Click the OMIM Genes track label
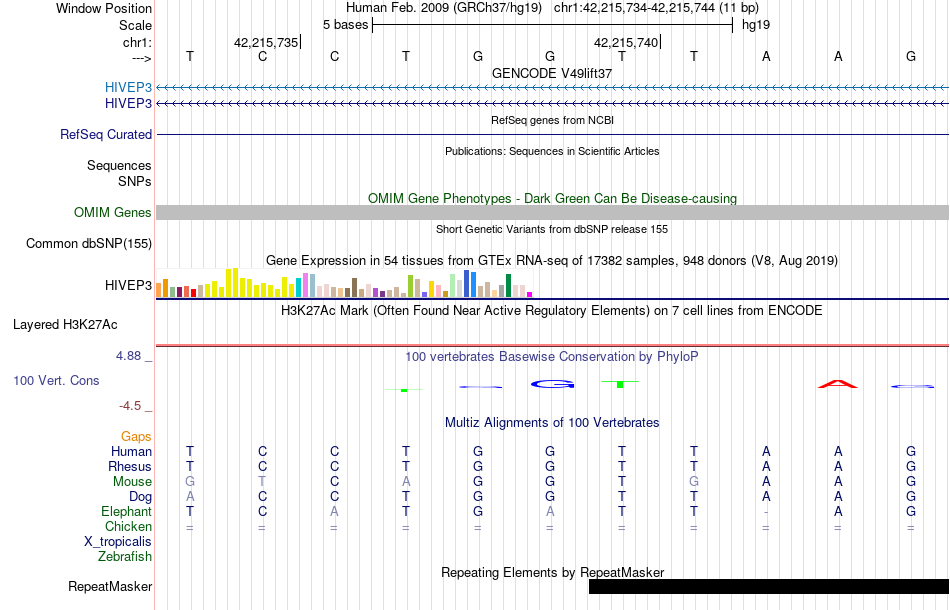Viewport: 950px width, 610px height. (113, 213)
